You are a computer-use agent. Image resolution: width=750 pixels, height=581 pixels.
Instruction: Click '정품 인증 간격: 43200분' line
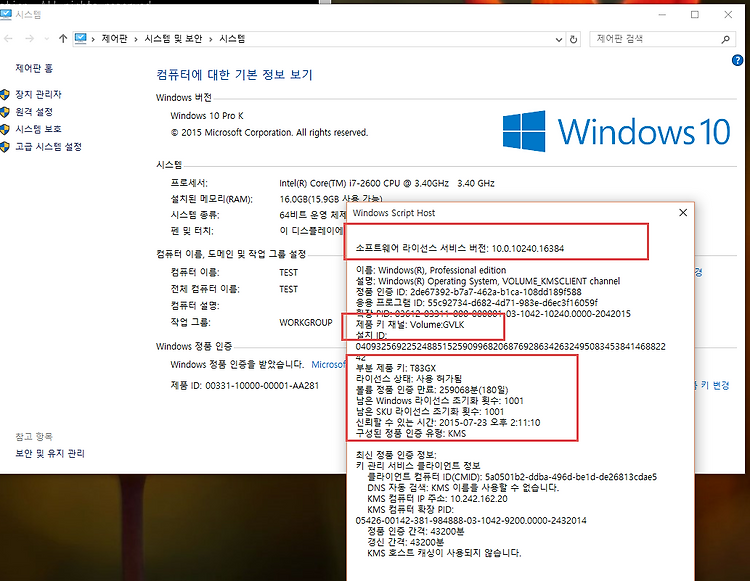tap(415, 531)
